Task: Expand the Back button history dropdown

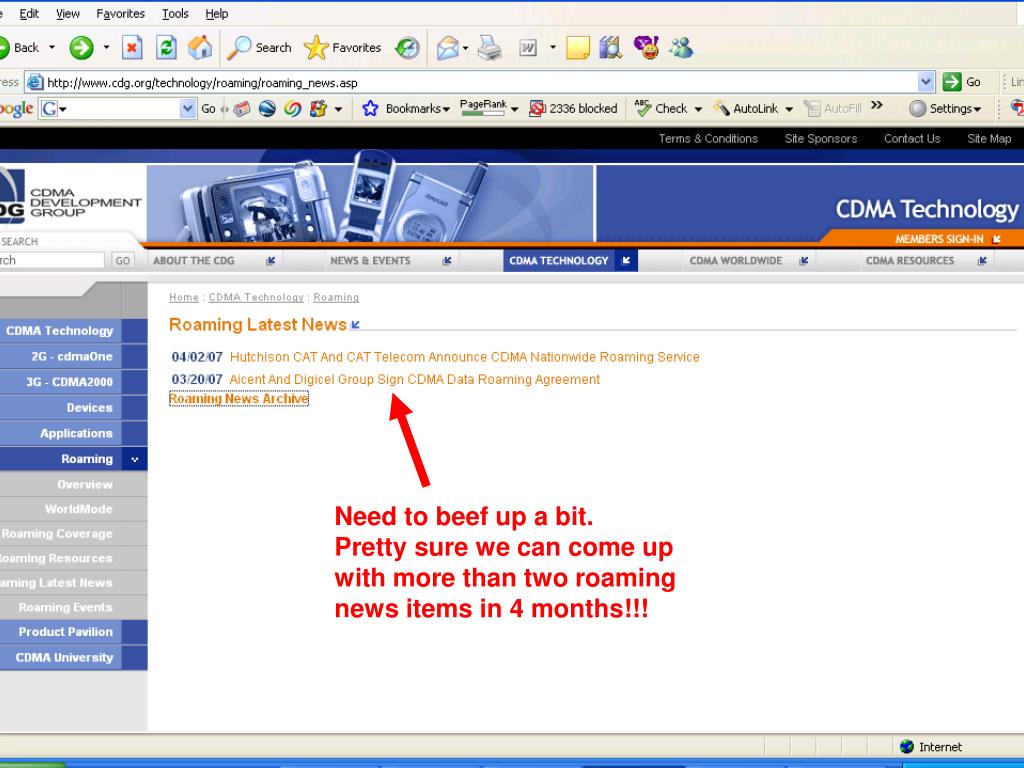Action: 52,48
